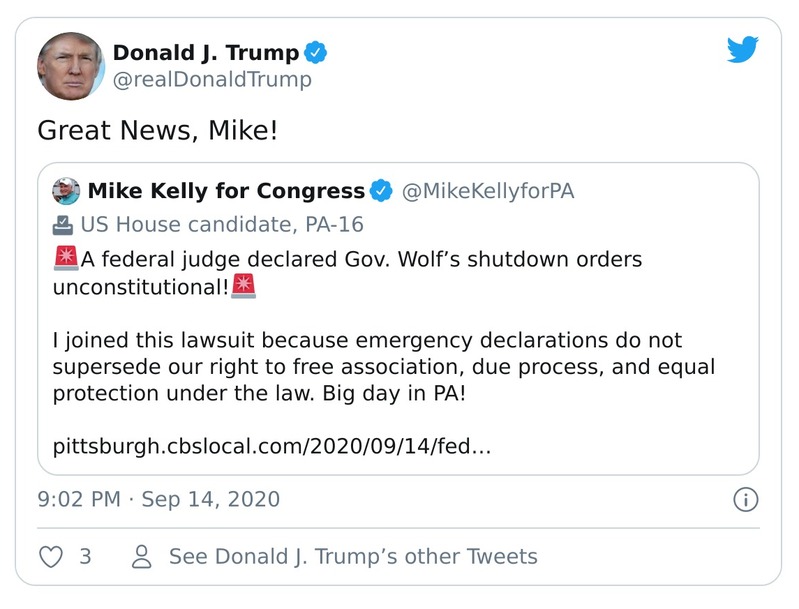Screen dimensions: 799x609
Task: Open the Twitter info circle icon
Action: [x=745, y=499]
